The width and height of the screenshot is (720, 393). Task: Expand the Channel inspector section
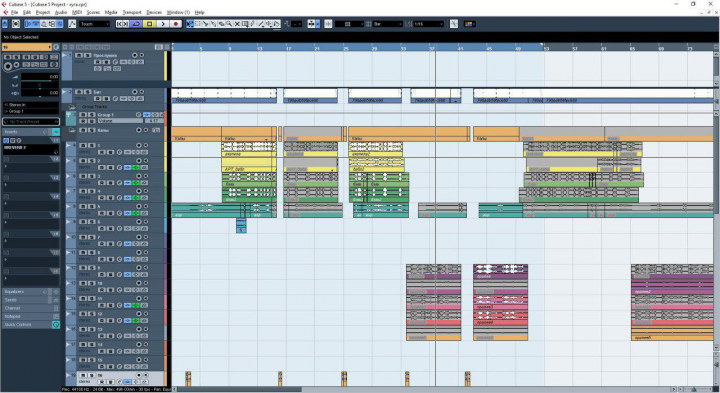[31, 308]
